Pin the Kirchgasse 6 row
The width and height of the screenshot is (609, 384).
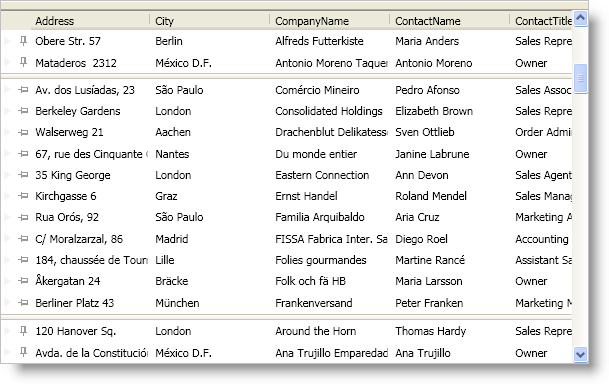[x=23, y=196]
